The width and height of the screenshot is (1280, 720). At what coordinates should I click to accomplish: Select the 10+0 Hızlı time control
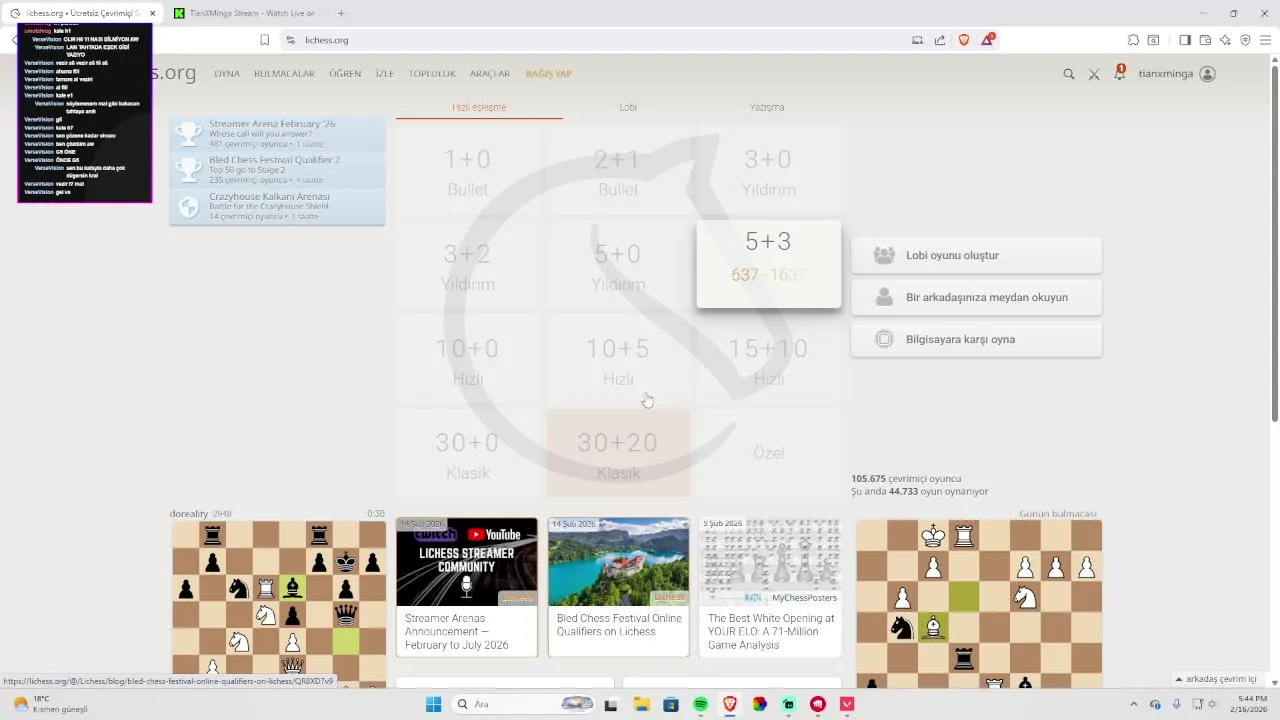[x=467, y=361]
